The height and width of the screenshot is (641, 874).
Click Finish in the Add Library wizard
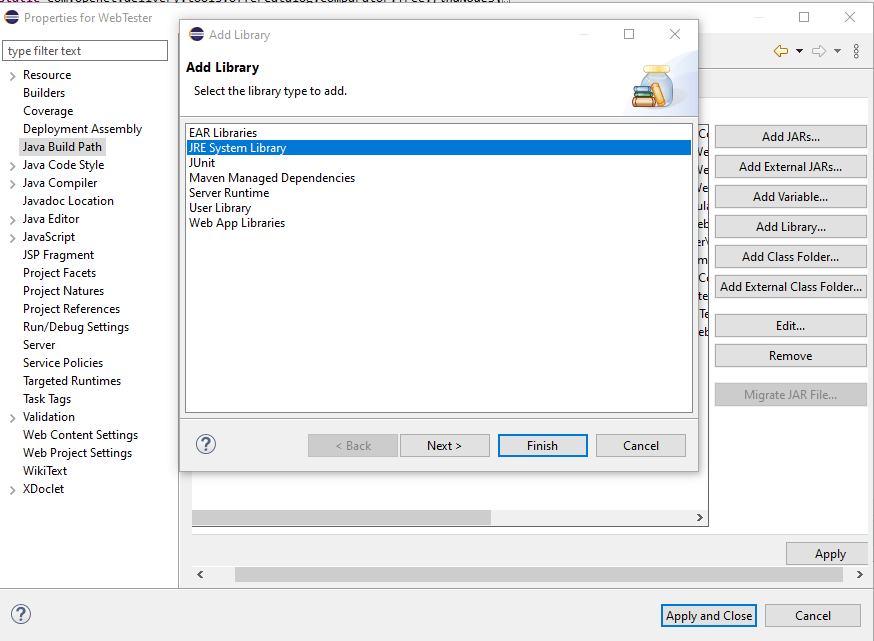[x=542, y=445]
